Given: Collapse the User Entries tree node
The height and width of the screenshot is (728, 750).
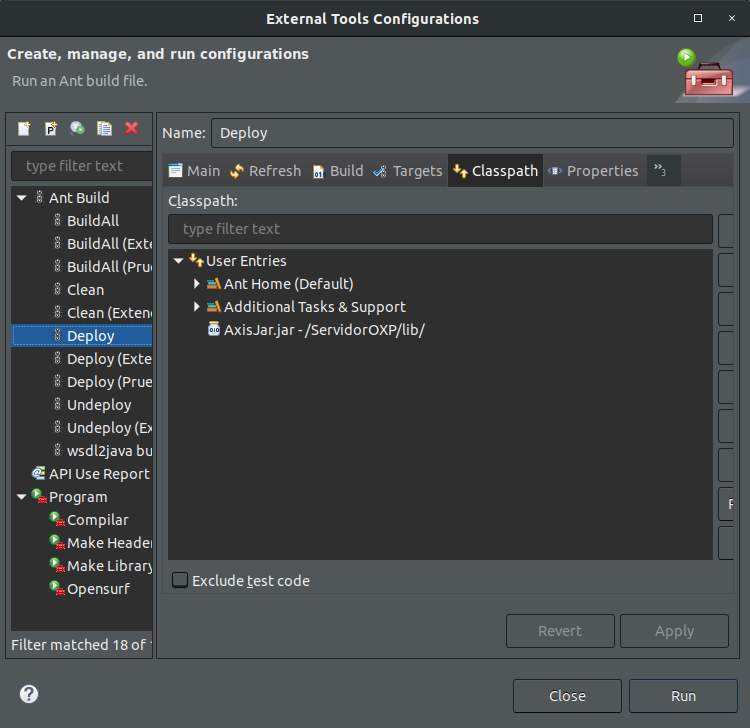Looking at the screenshot, I should pos(178,261).
